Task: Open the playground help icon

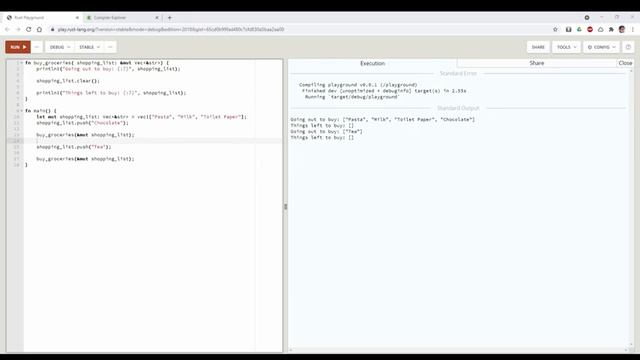Action: (628, 47)
